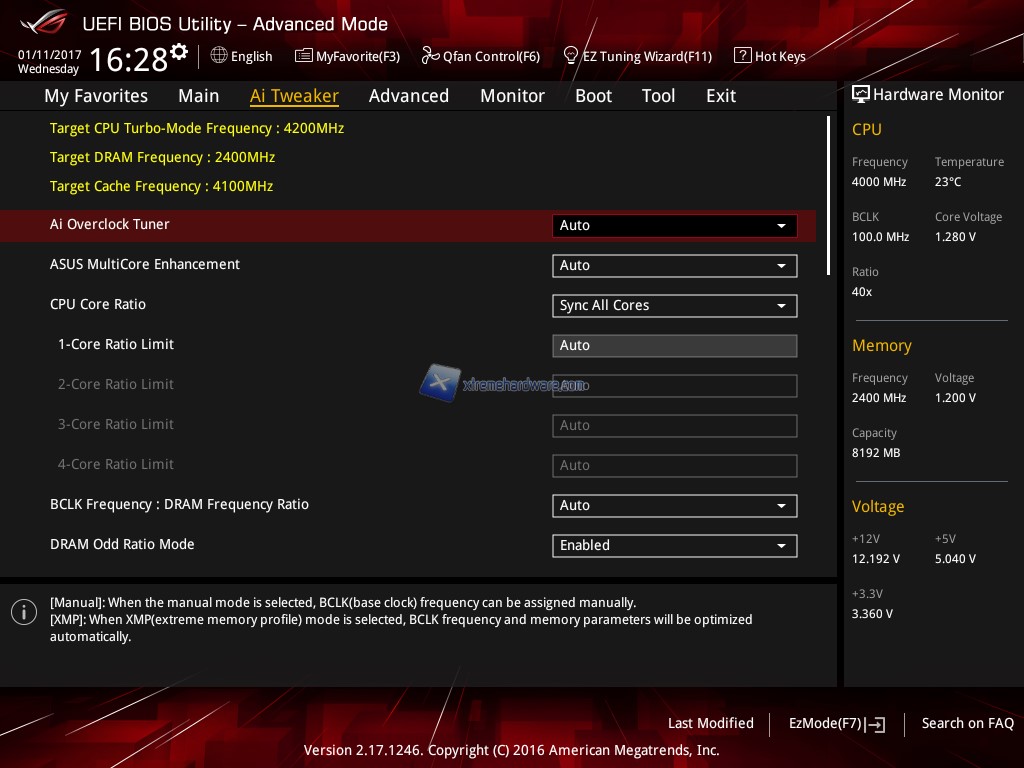Open MyFavorite(F3) shortcut icon
The width and height of the screenshot is (1024, 768).
[304, 56]
